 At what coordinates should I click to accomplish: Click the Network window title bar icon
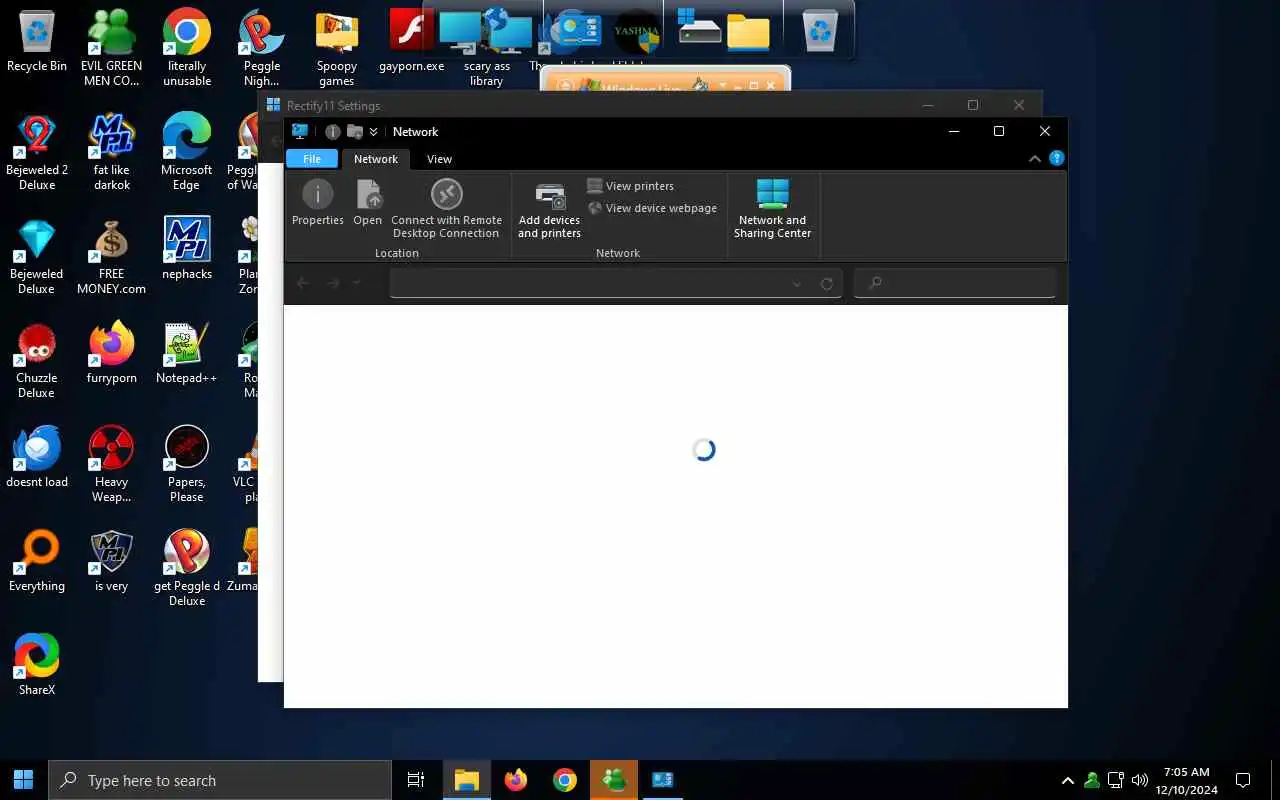point(299,131)
